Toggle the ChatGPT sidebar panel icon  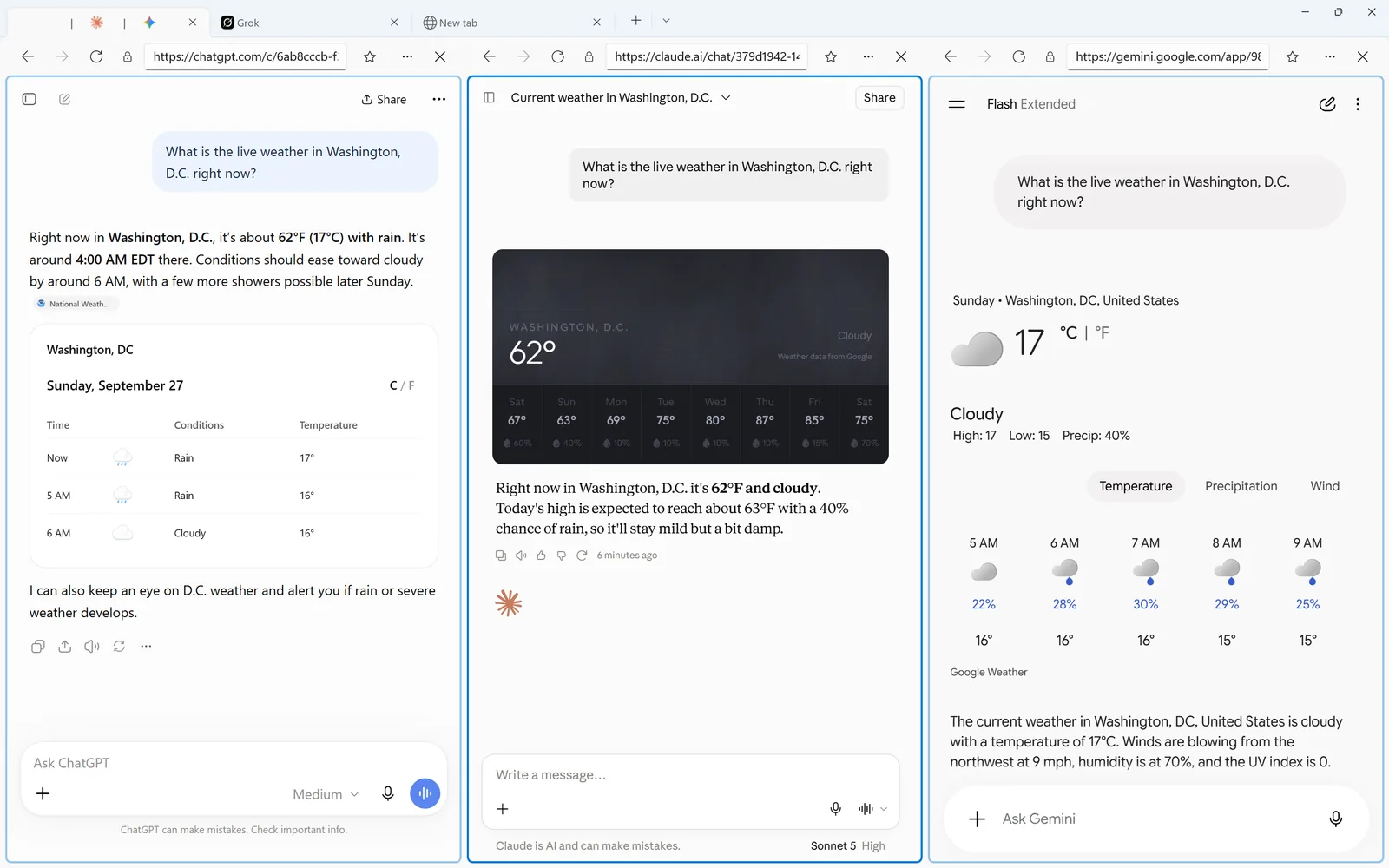pyautogui.click(x=30, y=99)
